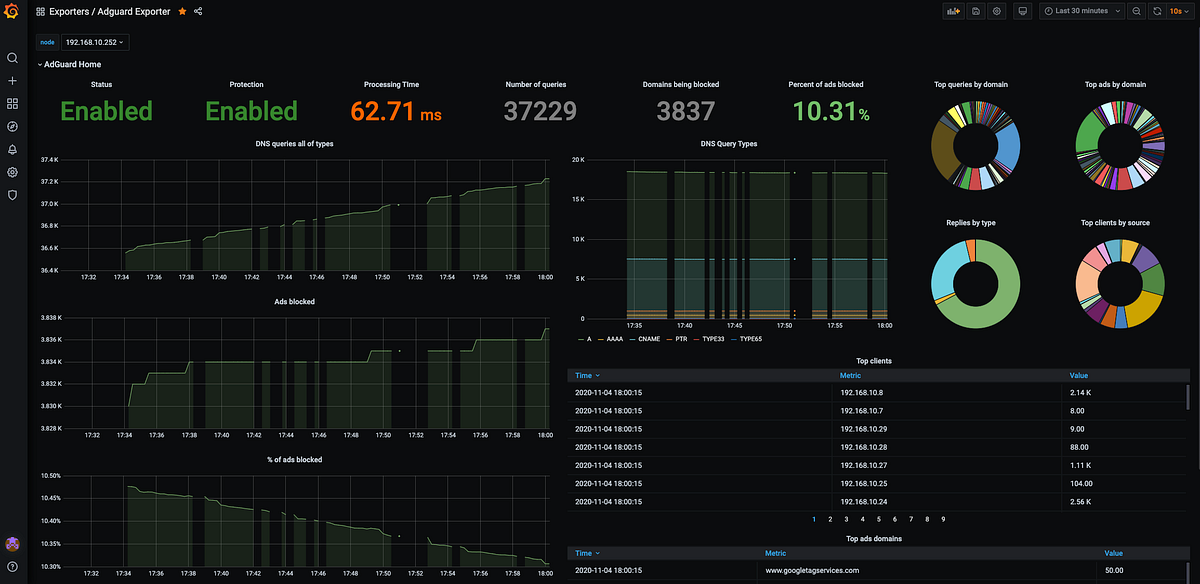Open Help via the question mark icon
The height and width of the screenshot is (584, 1200).
12,566
